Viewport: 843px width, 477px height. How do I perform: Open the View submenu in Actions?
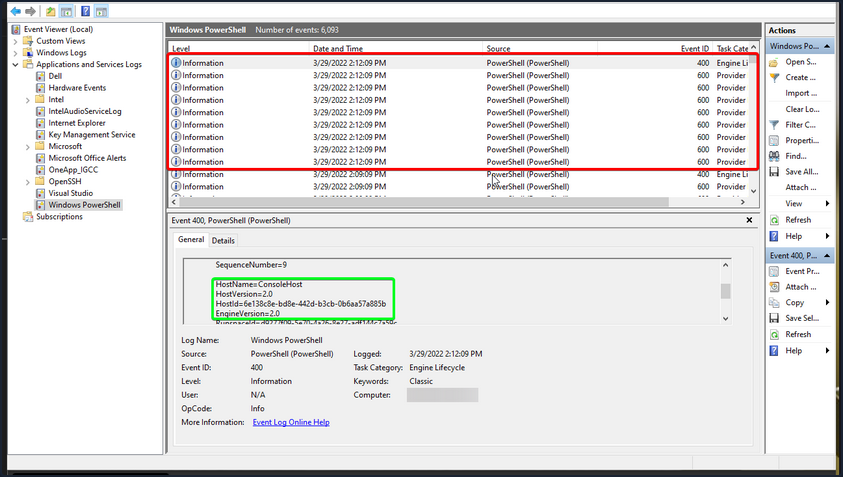(799, 203)
